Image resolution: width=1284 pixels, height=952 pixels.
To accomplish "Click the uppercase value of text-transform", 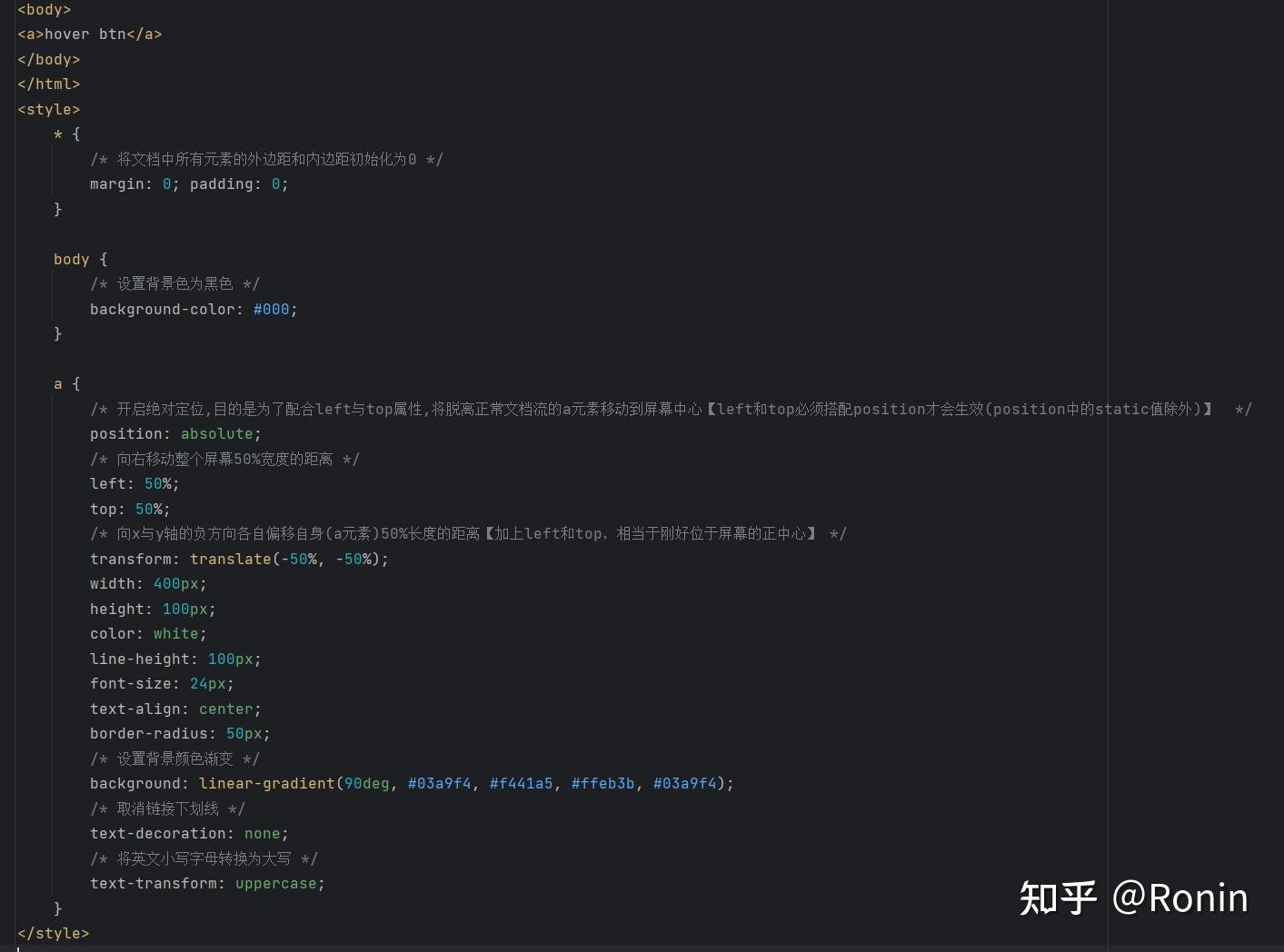I will (x=275, y=882).
